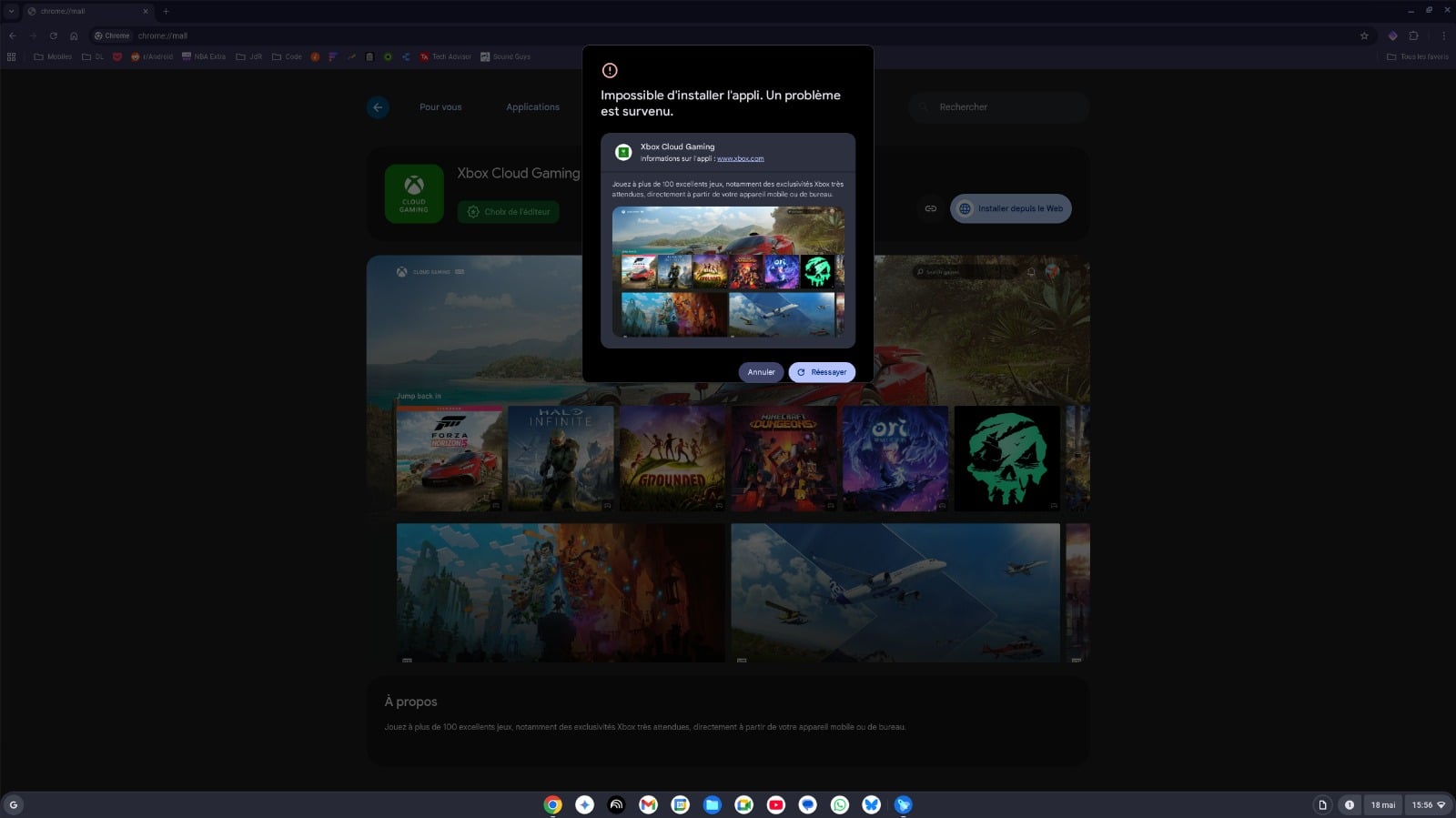Click the back arrow in the app store page
Viewport: 1456px width, 818px height.
click(378, 107)
